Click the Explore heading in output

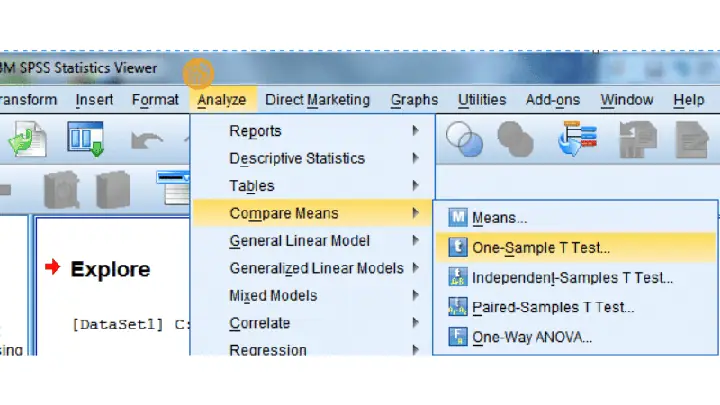point(110,269)
